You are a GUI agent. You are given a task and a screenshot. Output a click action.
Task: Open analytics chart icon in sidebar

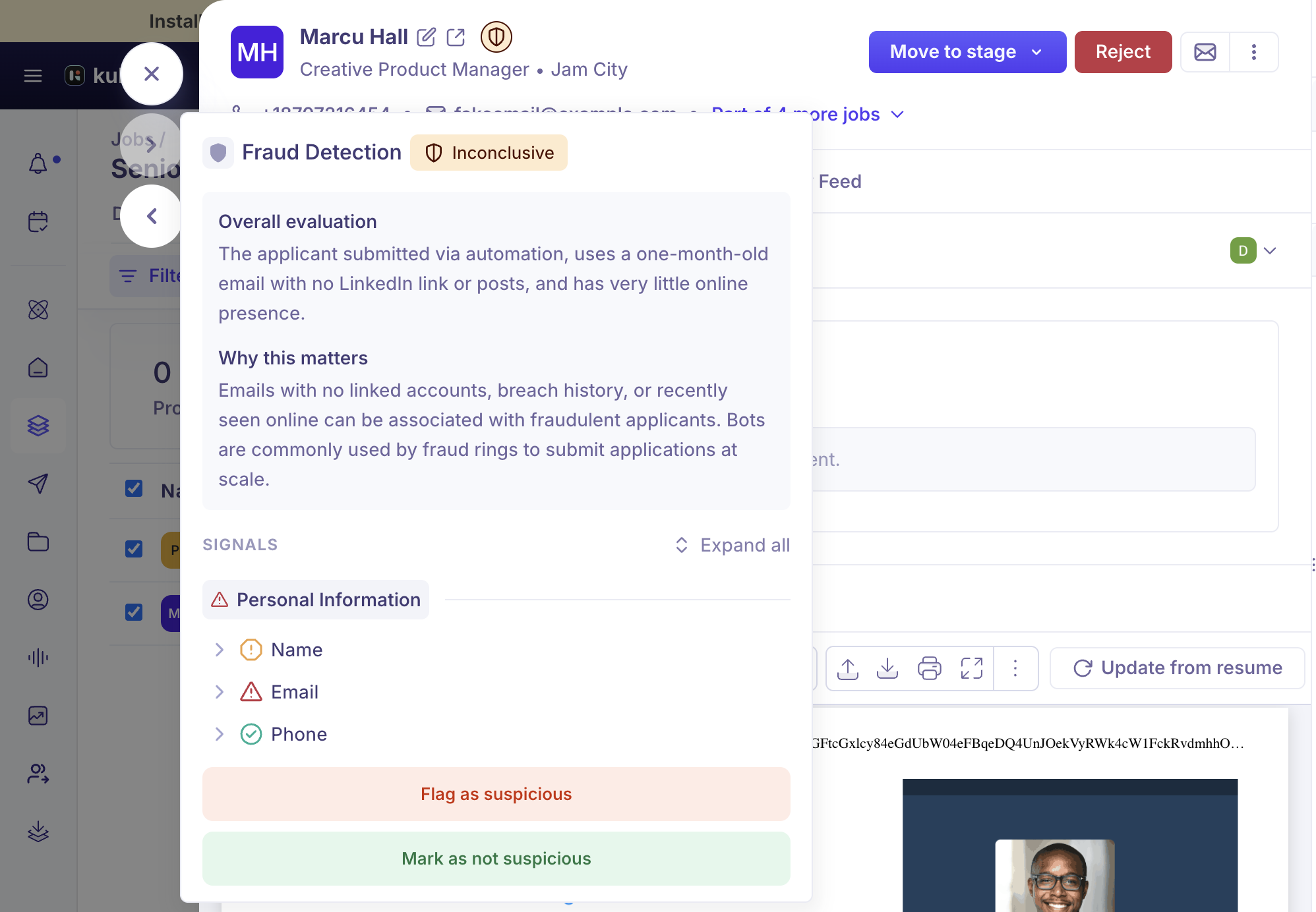click(x=38, y=716)
